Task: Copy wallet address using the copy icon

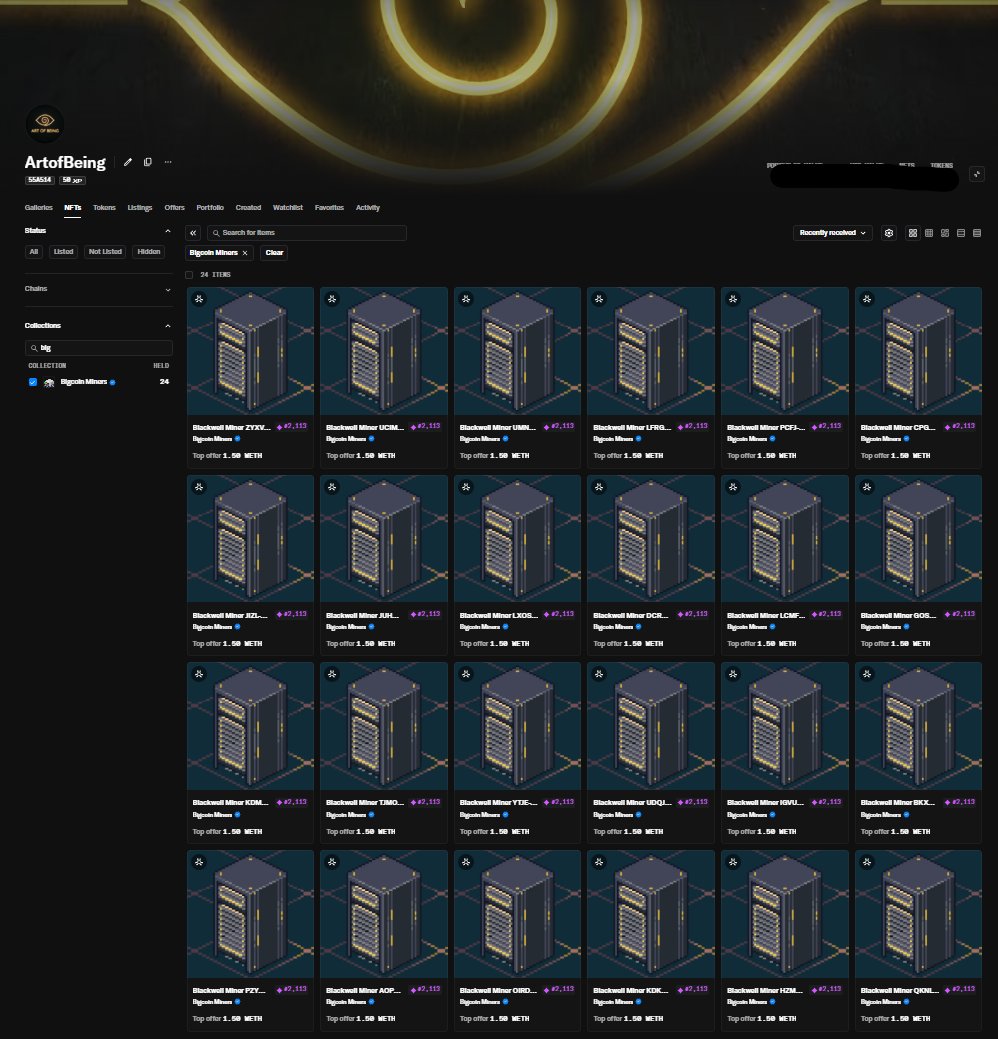Action: click(x=148, y=162)
